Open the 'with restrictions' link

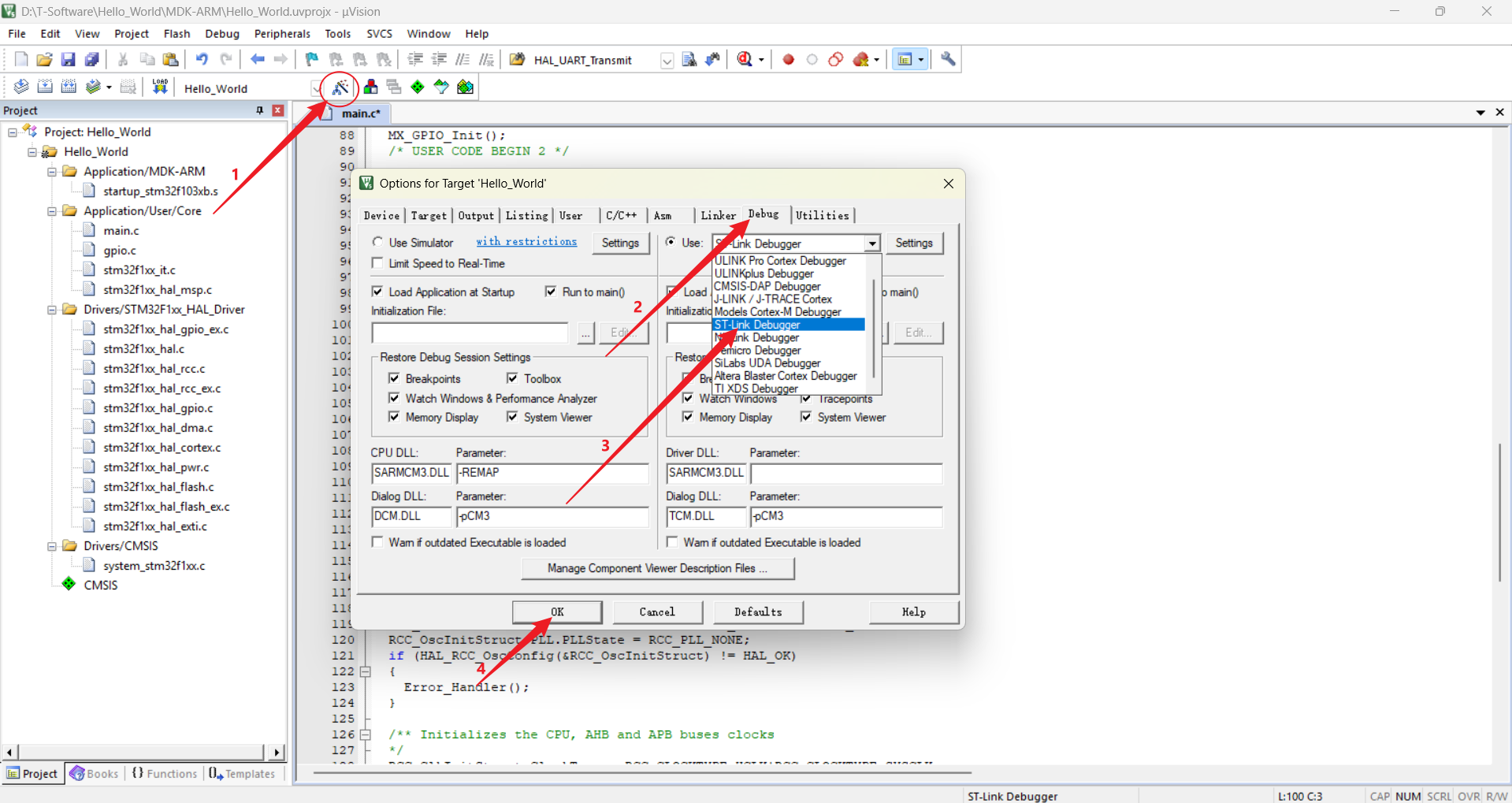click(526, 242)
